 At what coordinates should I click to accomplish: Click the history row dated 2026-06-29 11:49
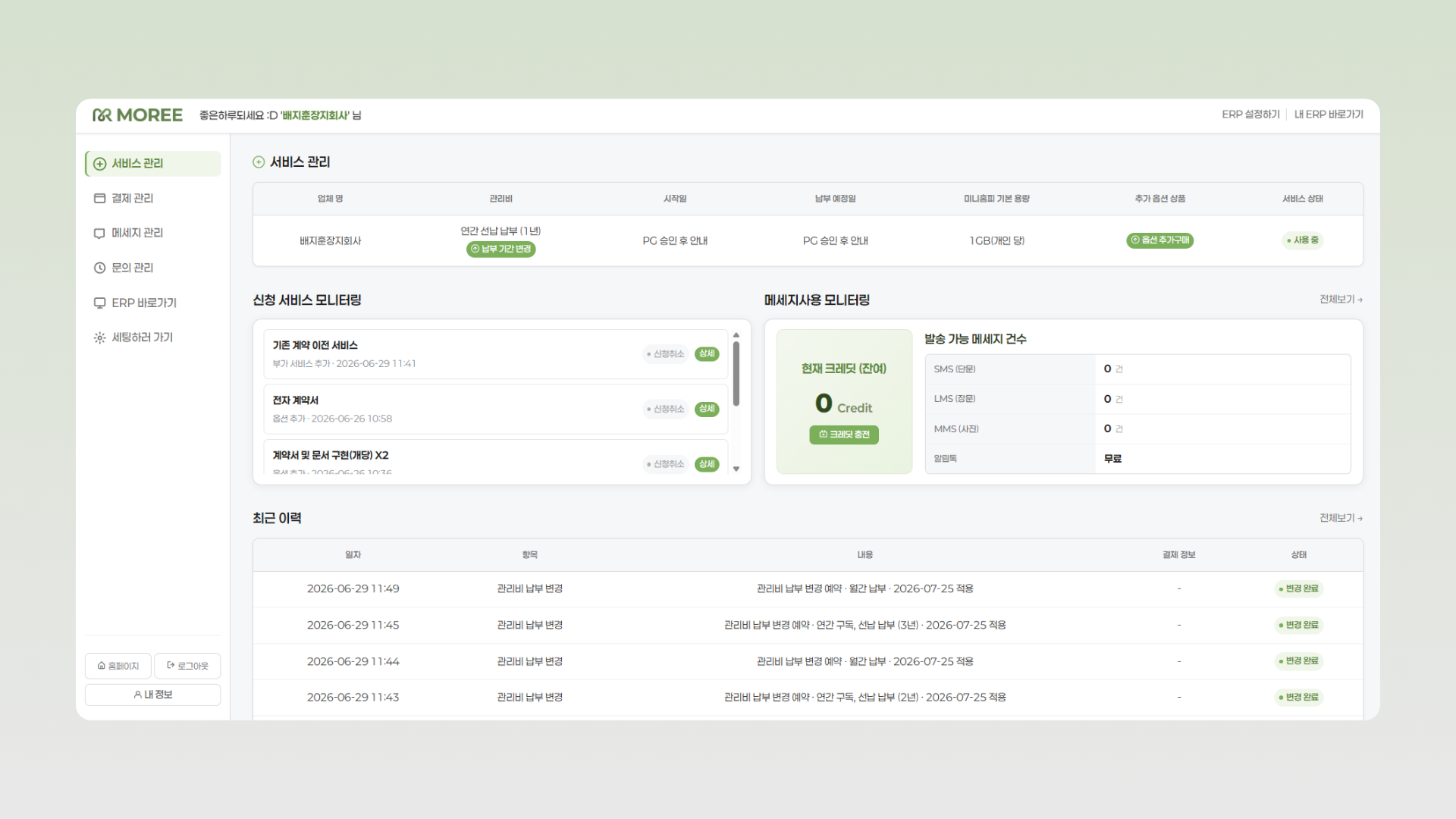coord(808,589)
